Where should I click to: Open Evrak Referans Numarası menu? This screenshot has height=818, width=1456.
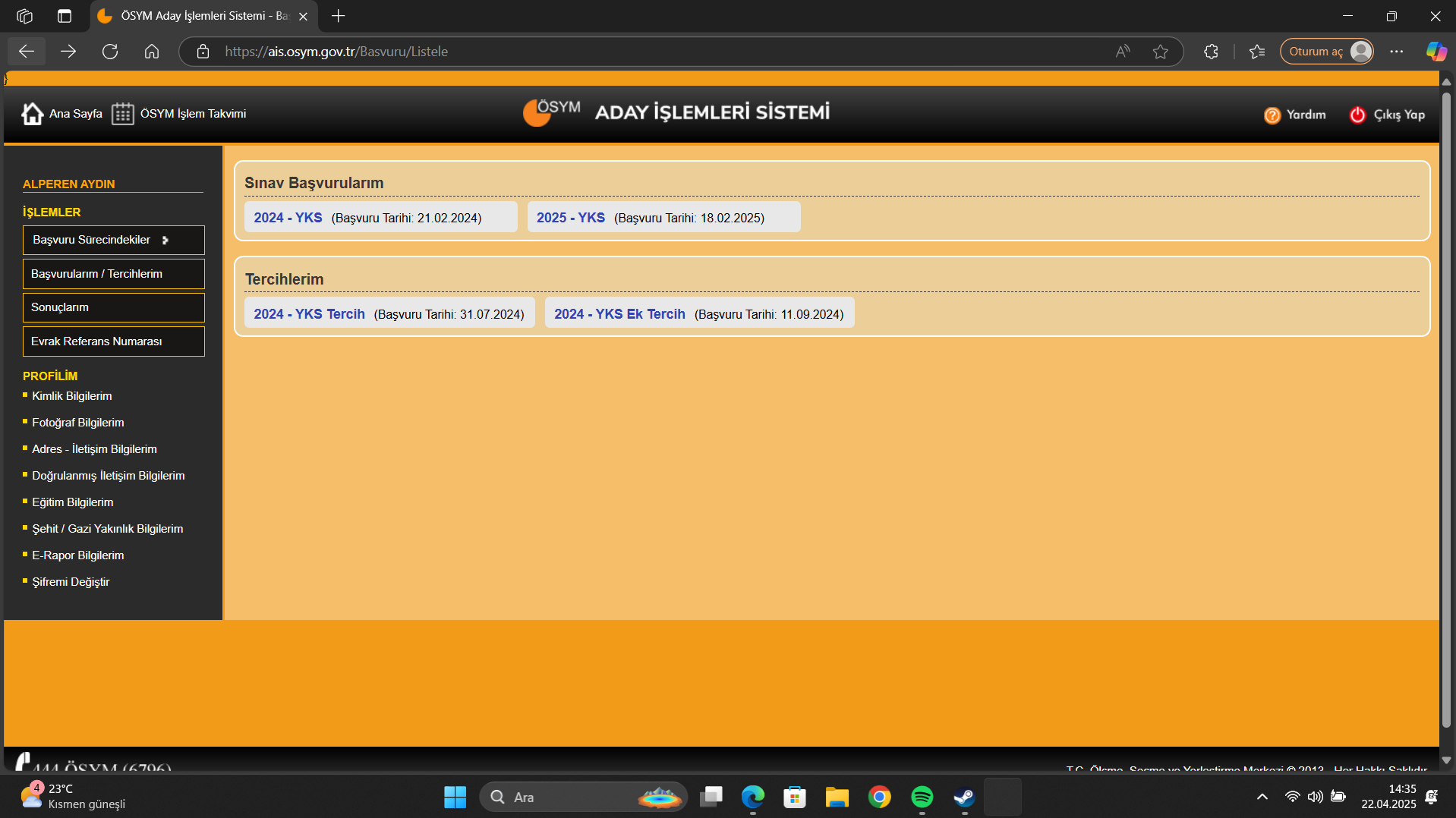click(114, 341)
